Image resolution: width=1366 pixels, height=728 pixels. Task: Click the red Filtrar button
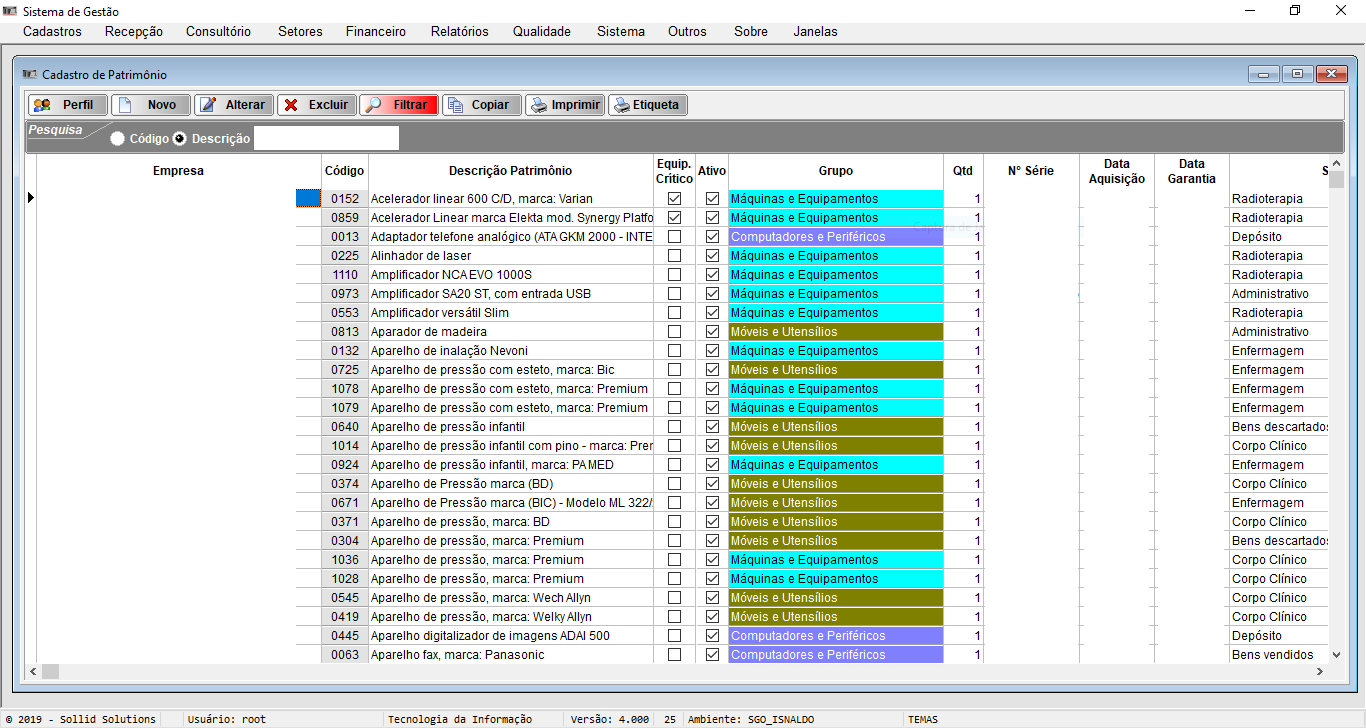tap(399, 105)
